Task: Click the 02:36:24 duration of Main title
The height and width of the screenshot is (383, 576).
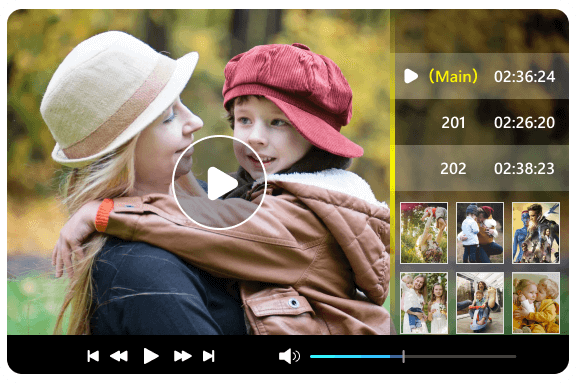Action: tap(524, 77)
